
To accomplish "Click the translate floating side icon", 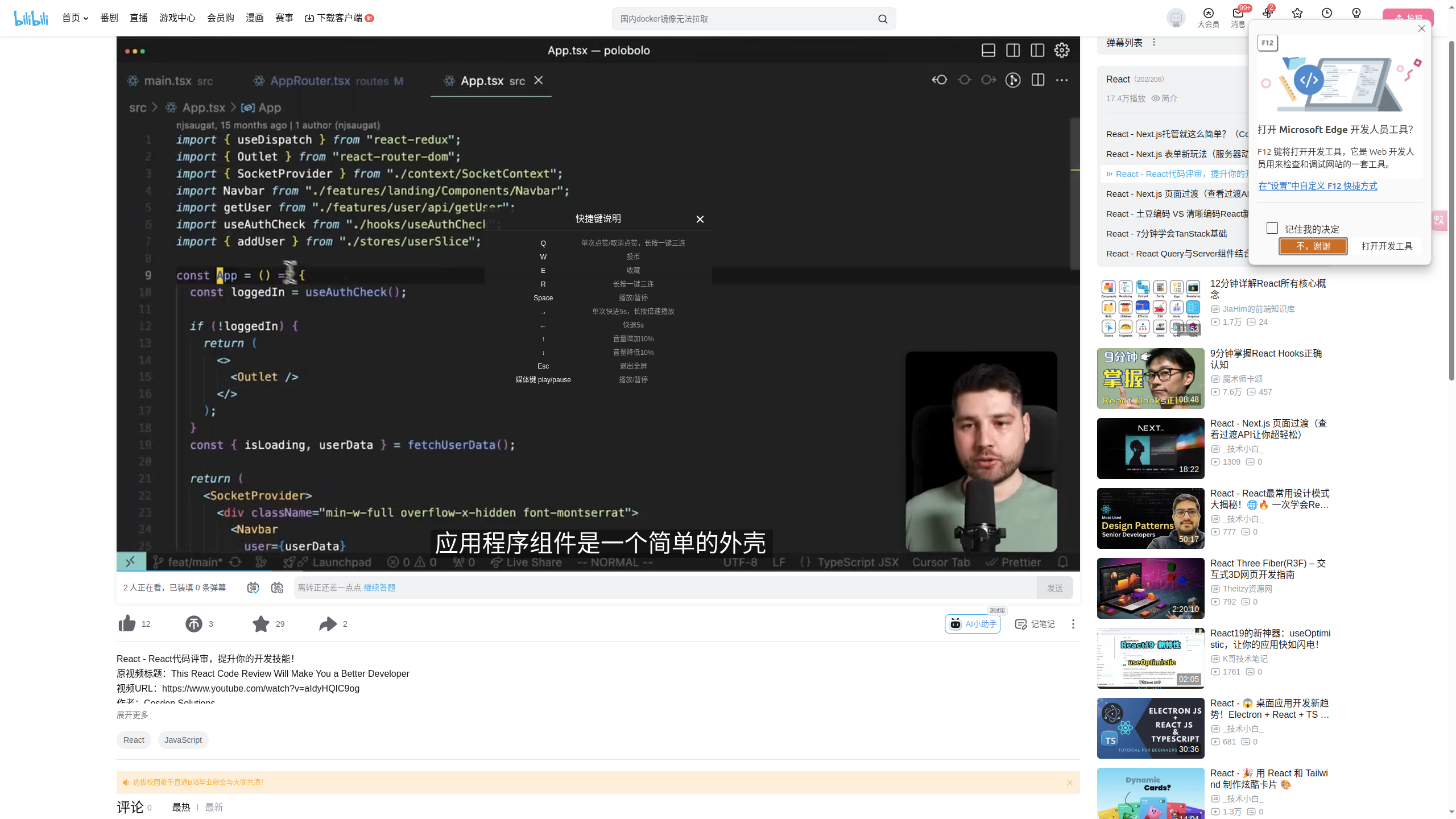I will pos(1440,220).
